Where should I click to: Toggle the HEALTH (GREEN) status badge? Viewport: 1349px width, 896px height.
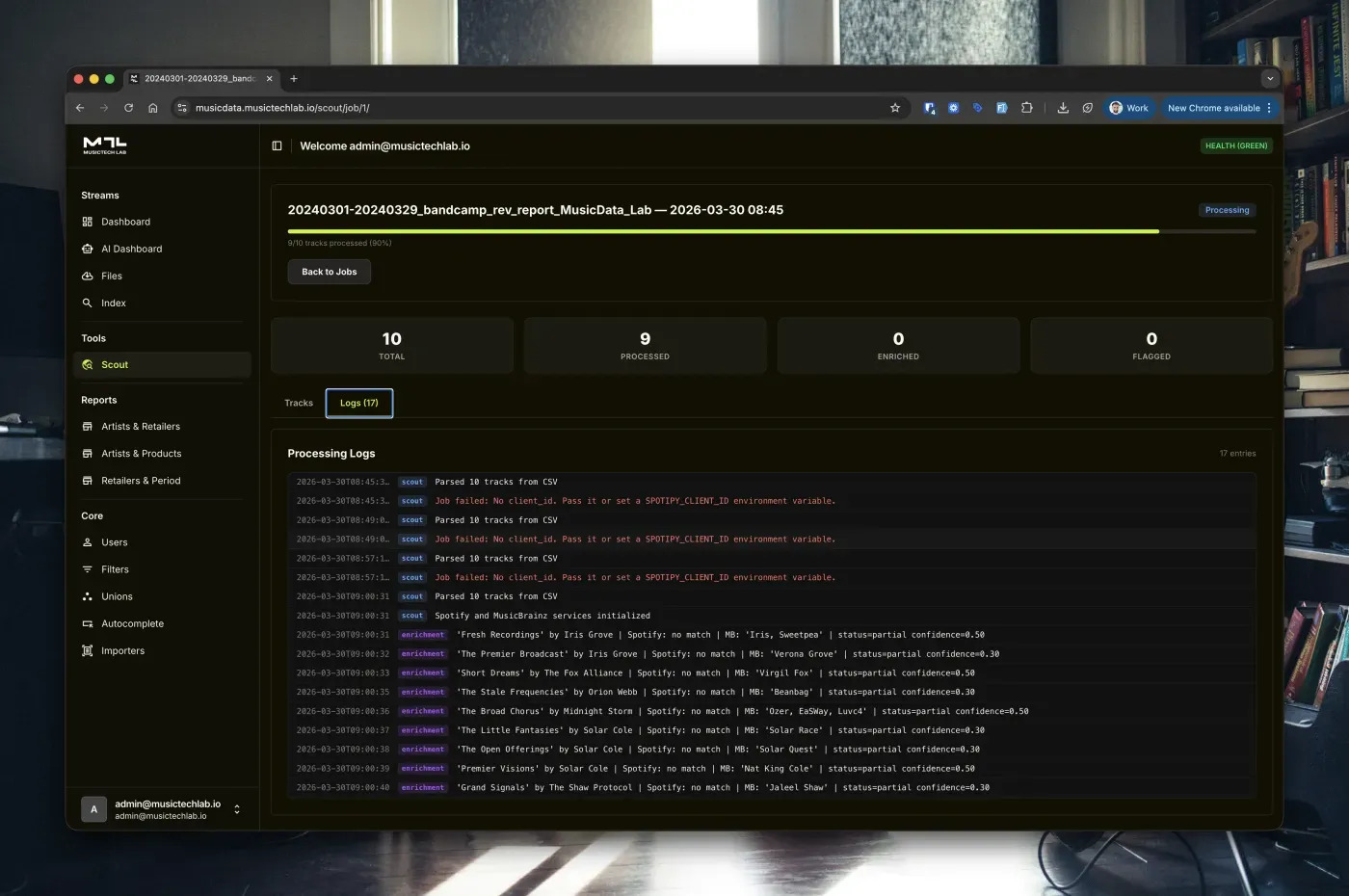[1236, 145]
